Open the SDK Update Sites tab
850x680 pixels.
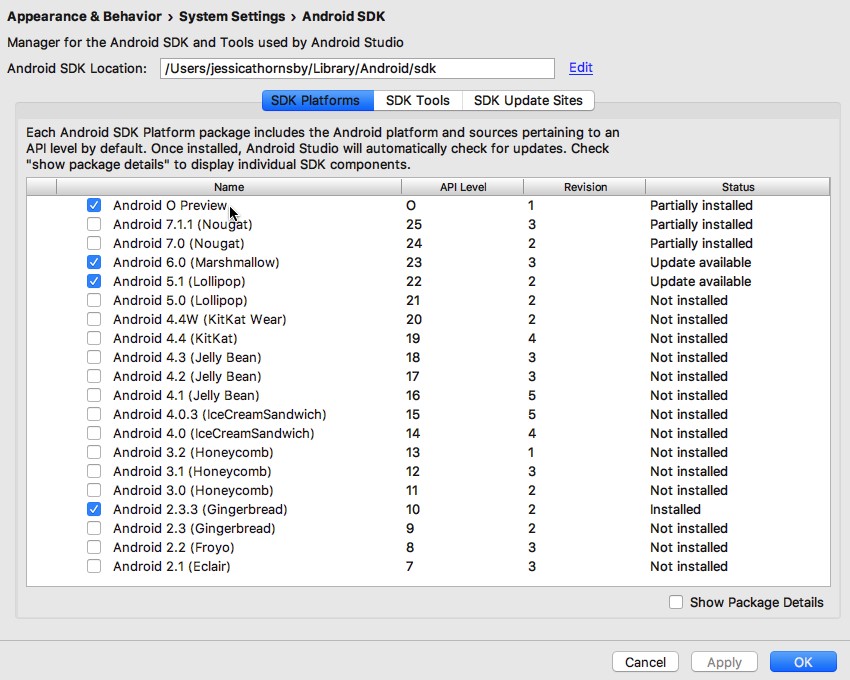[x=528, y=101]
